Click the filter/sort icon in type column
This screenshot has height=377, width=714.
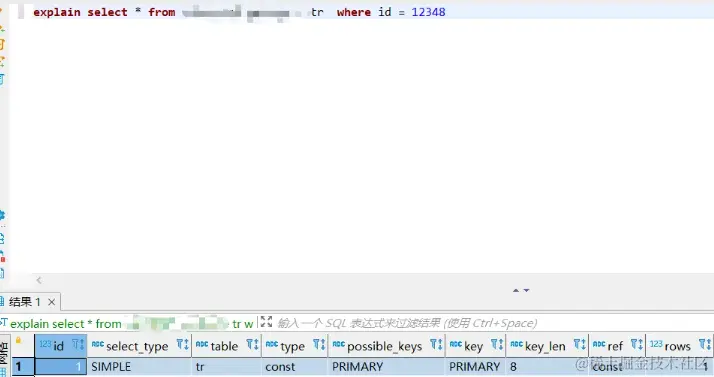(x=319, y=344)
